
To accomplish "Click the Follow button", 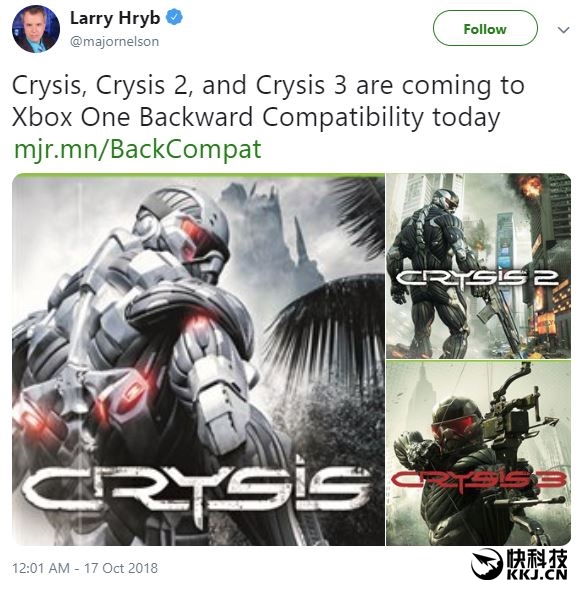I will 485,29.
